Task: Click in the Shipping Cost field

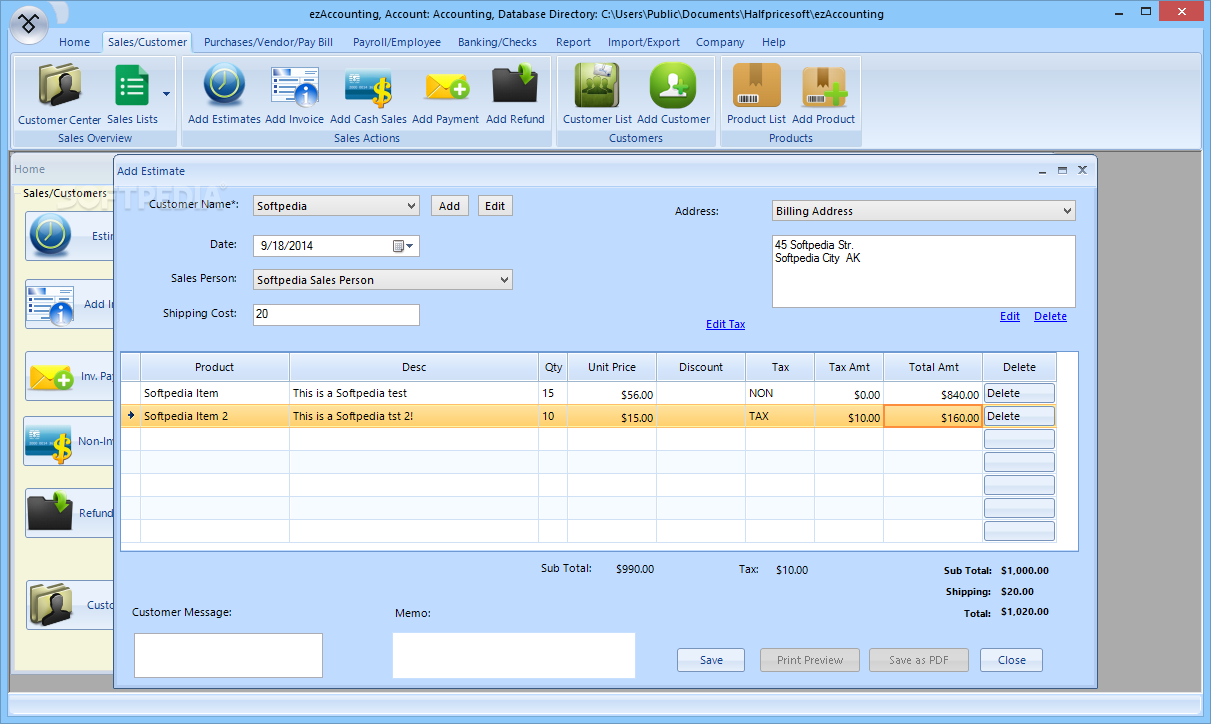Action: (336, 314)
